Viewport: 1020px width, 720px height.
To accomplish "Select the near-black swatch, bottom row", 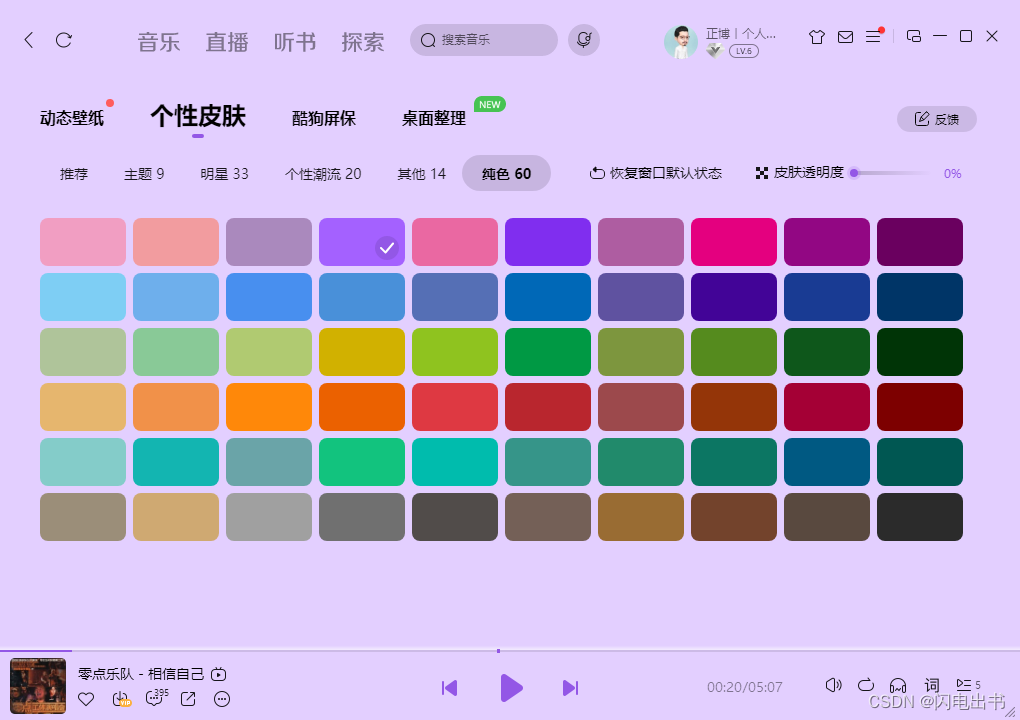I will click(920, 517).
